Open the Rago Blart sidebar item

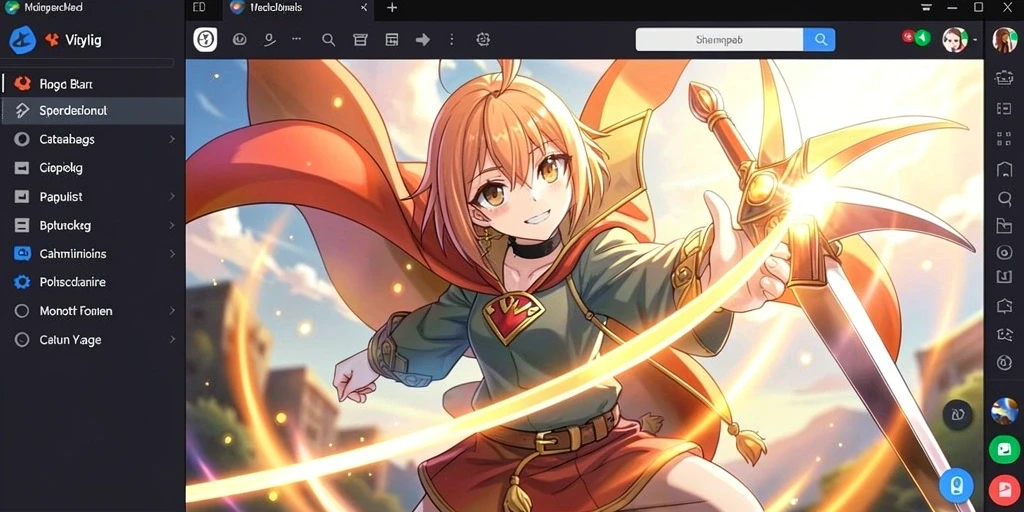pyautogui.click(x=93, y=84)
